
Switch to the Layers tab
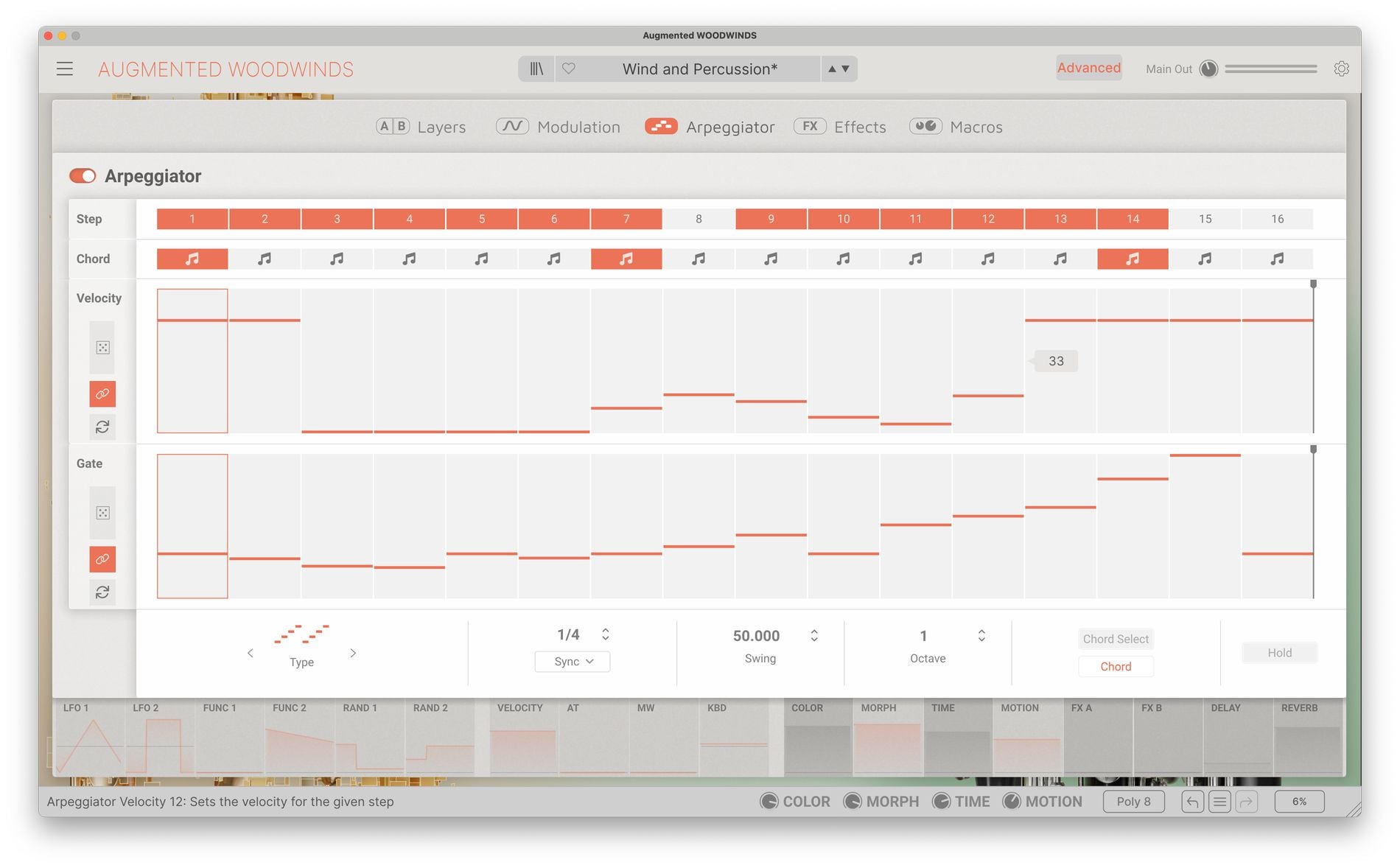point(421,127)
